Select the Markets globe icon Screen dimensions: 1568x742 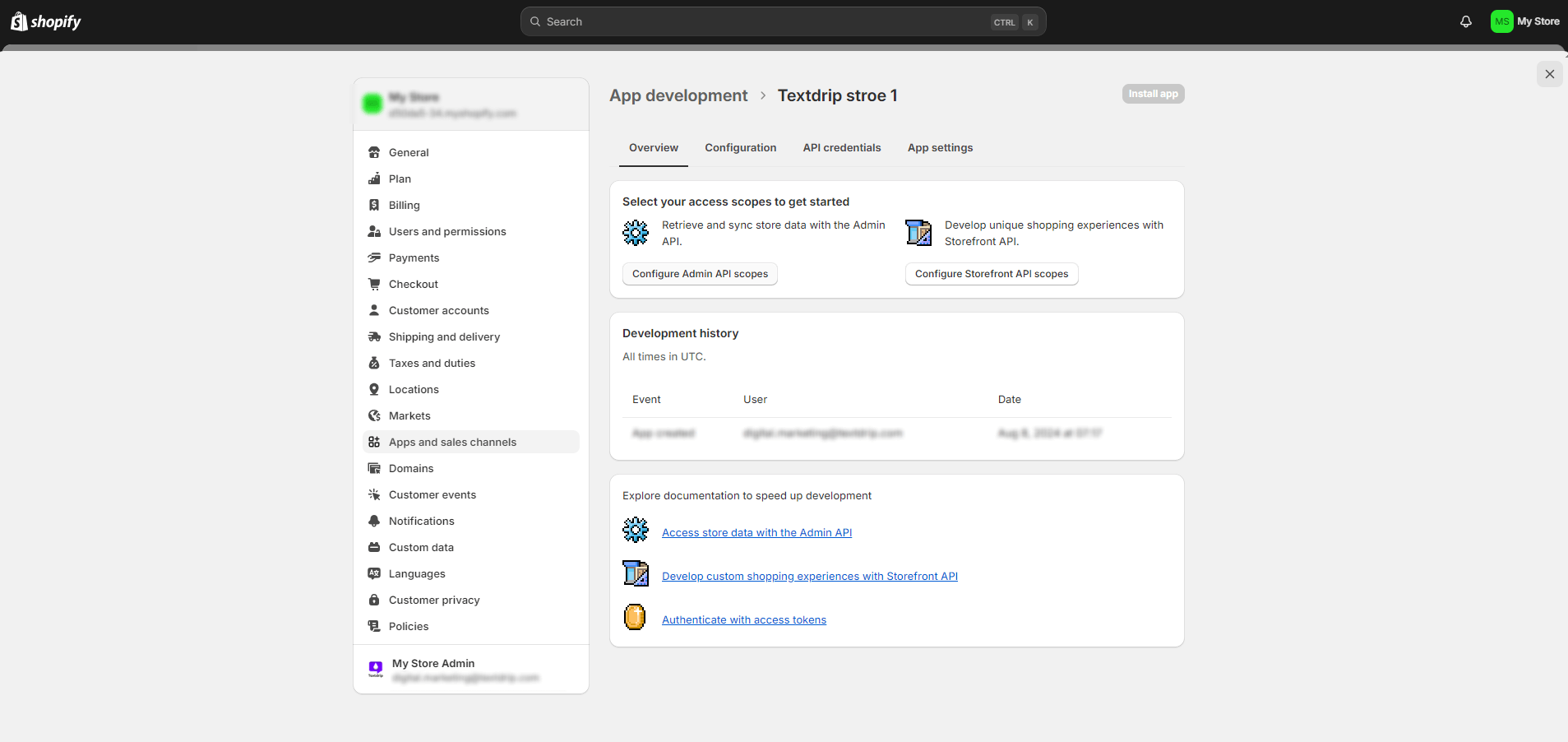375,415
